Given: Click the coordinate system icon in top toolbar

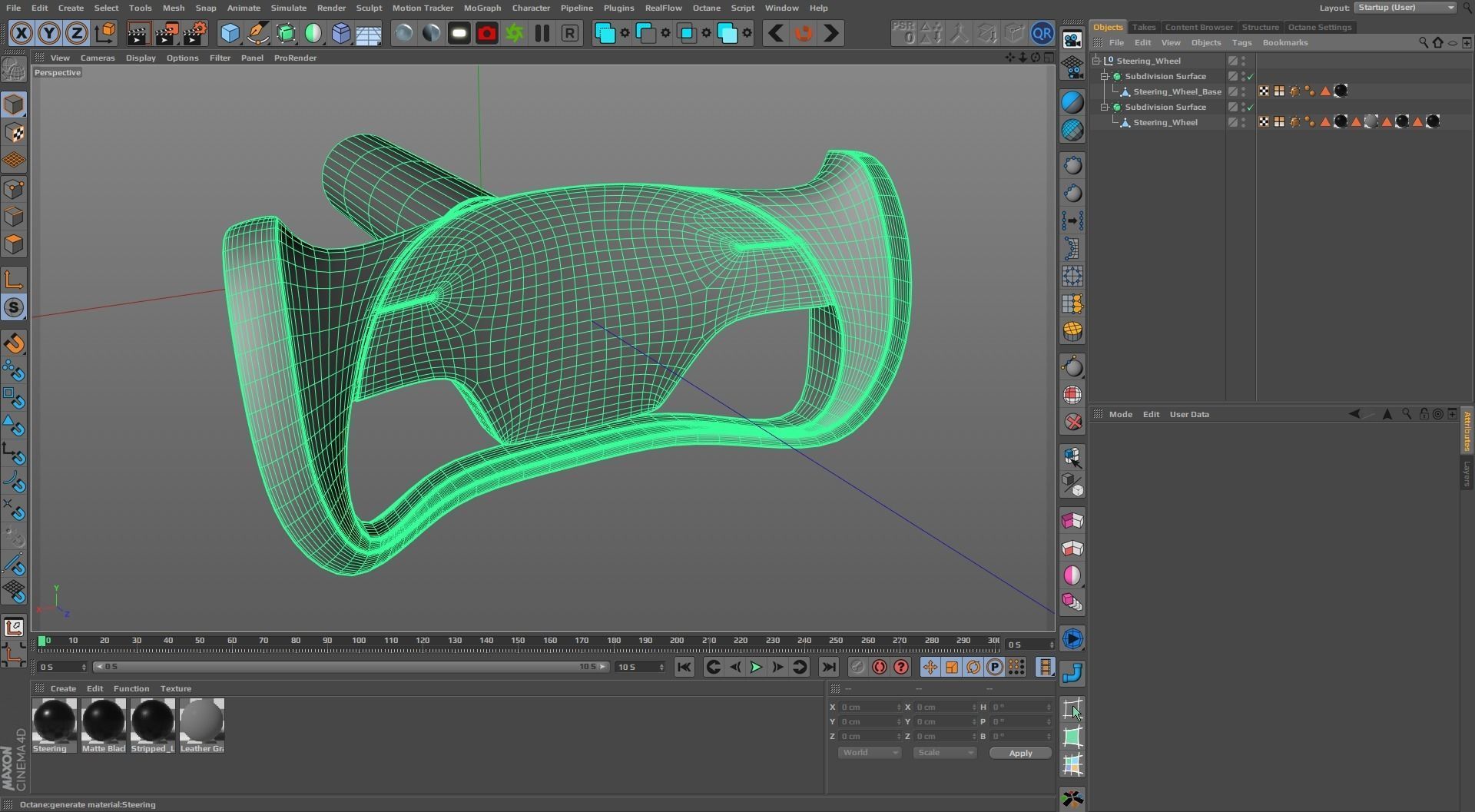Looking at the screenshot, I should 105,33.
